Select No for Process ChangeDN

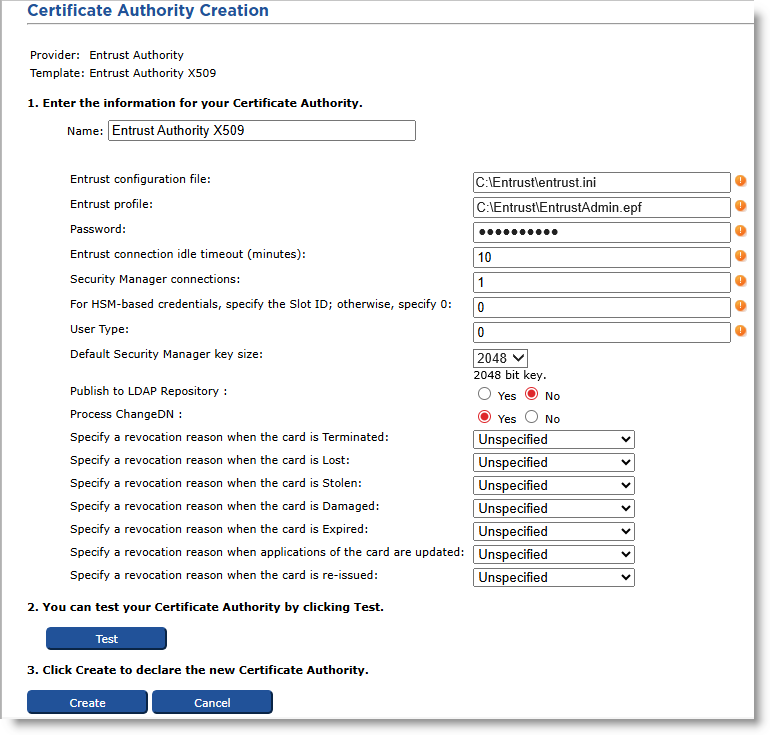click(532, 418)
